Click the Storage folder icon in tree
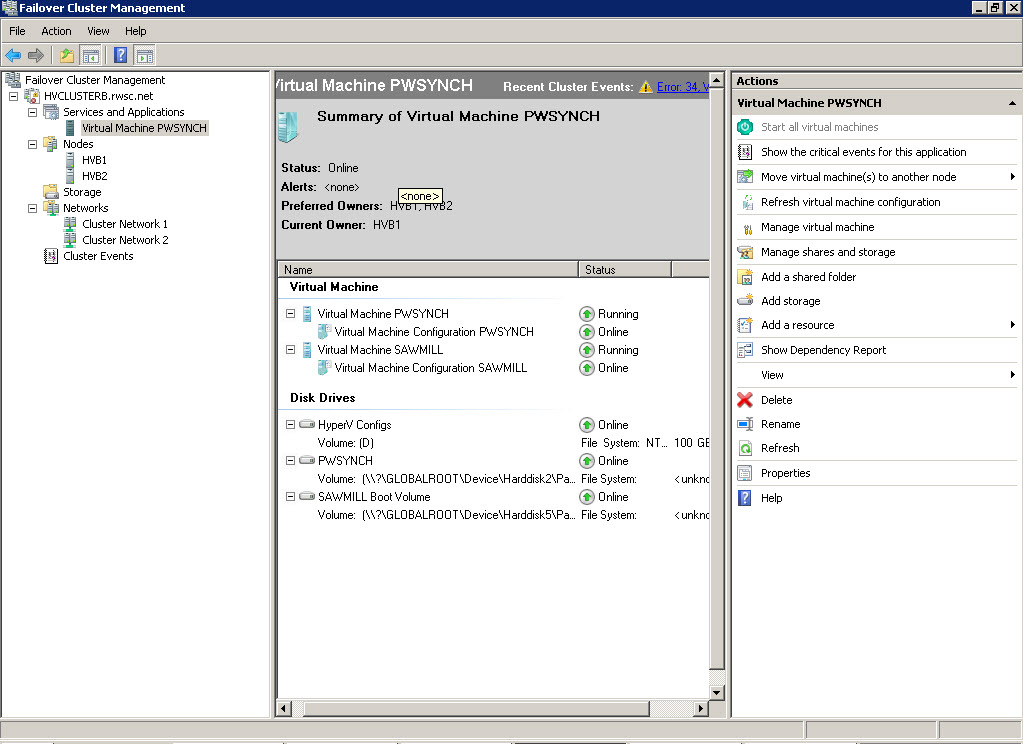Screen dimensions: 1023x744 click(51, 192)
